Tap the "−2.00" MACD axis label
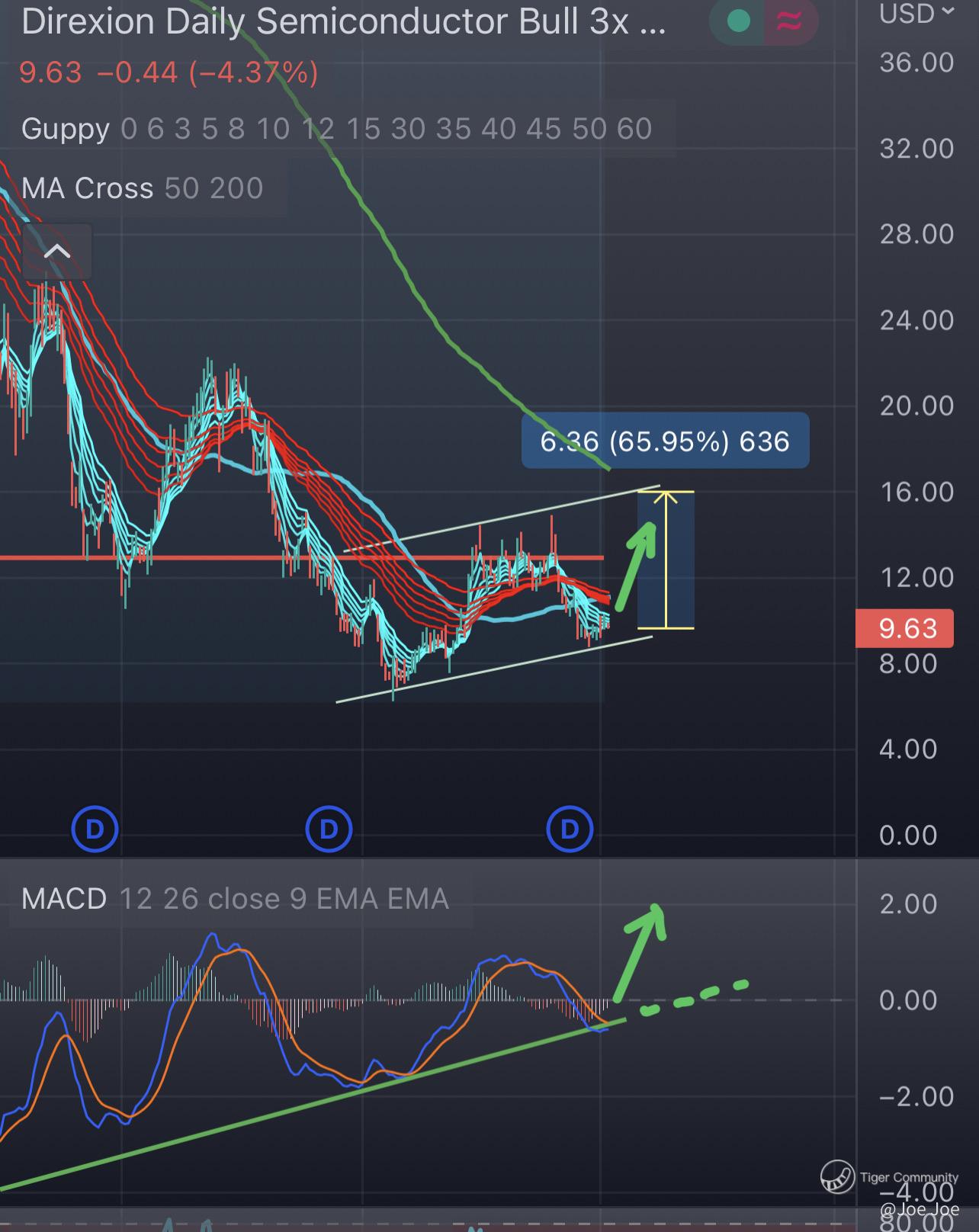The height and width of the screenshot is (1232, 979). tap(916, 1097)
